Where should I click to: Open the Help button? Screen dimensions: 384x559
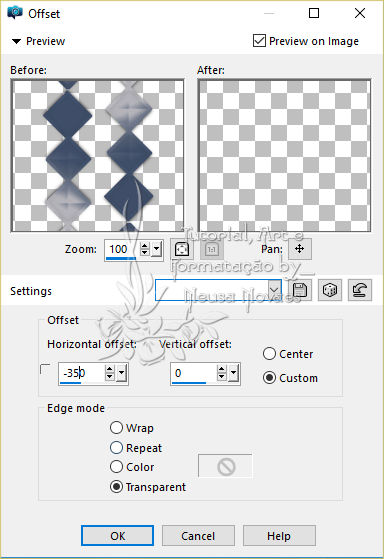(279, 535)
